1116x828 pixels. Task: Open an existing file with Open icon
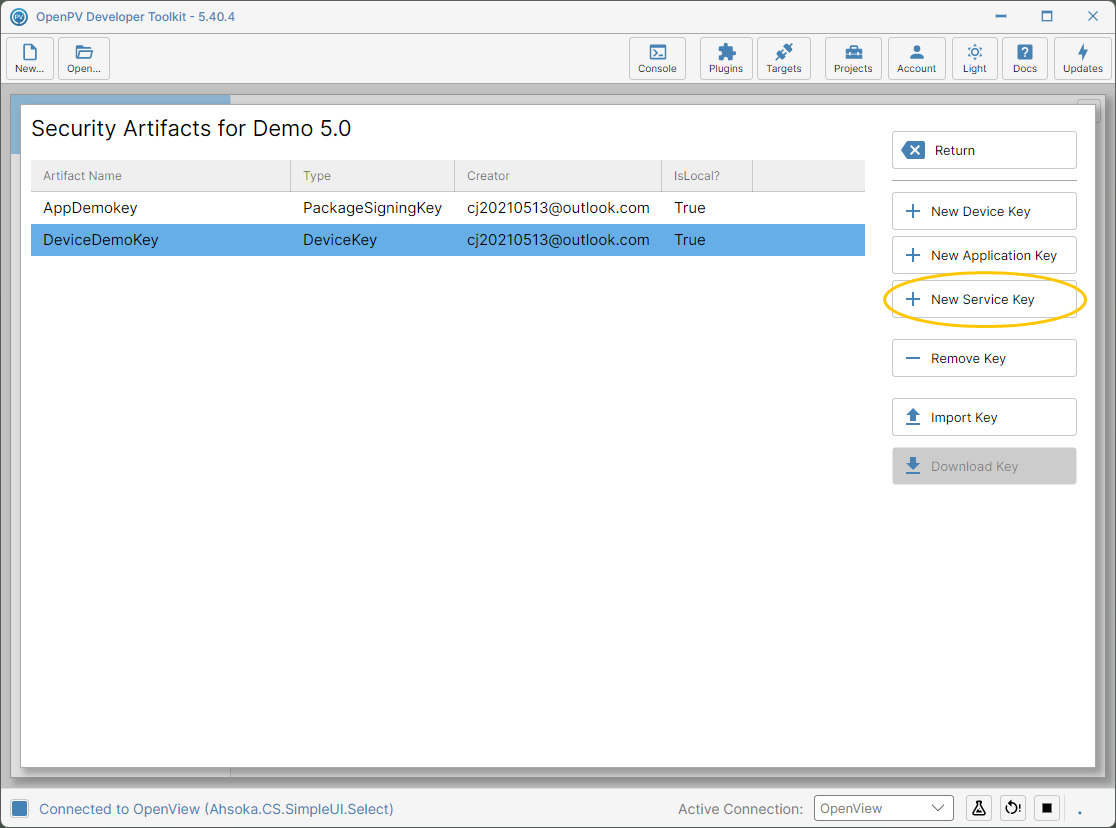(x=83, y=58)
